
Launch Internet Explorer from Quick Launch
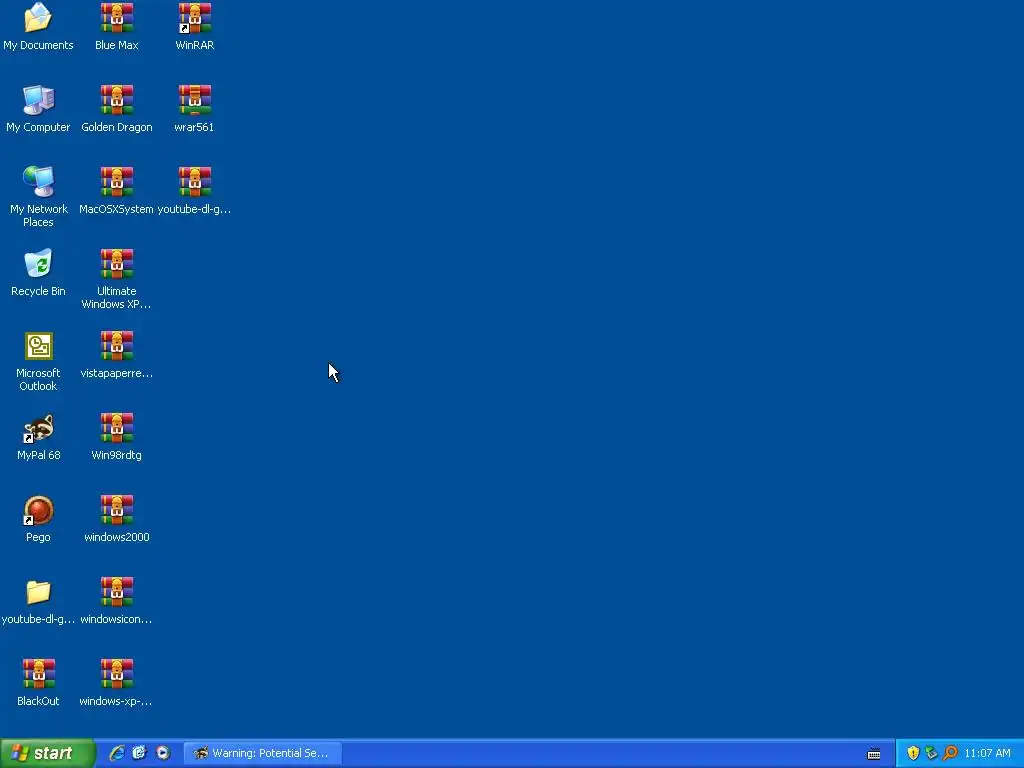tap(117, 753)
